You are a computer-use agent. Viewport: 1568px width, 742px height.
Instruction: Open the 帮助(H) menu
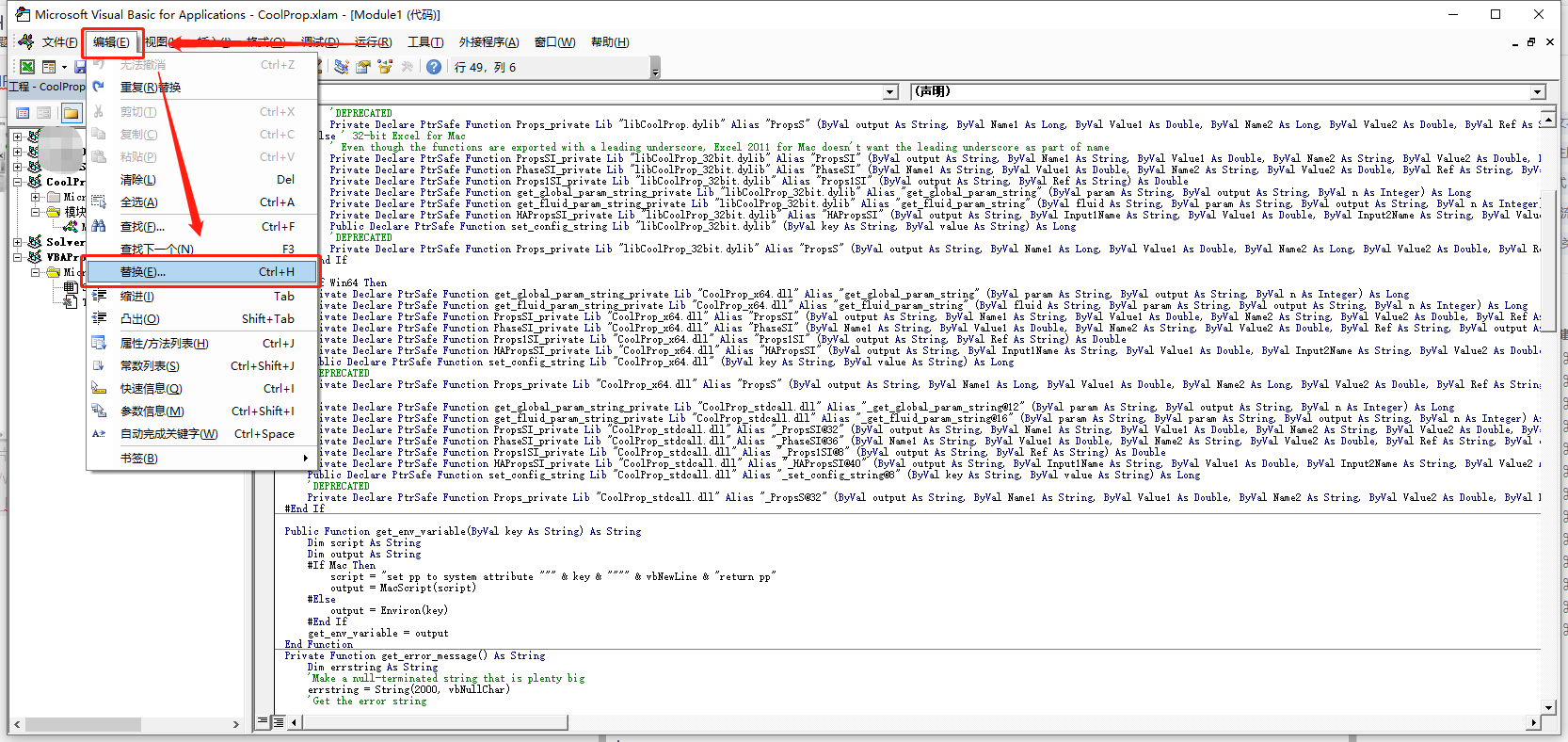(x=610, y=42)
